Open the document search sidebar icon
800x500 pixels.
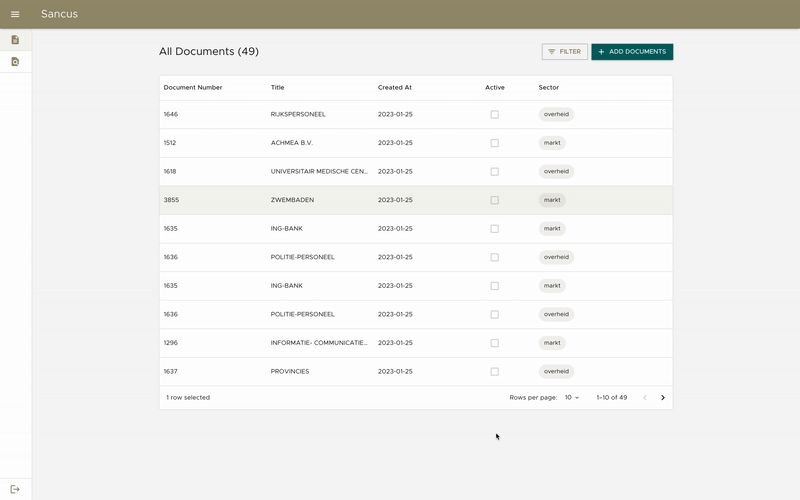(x=15, y=62)
